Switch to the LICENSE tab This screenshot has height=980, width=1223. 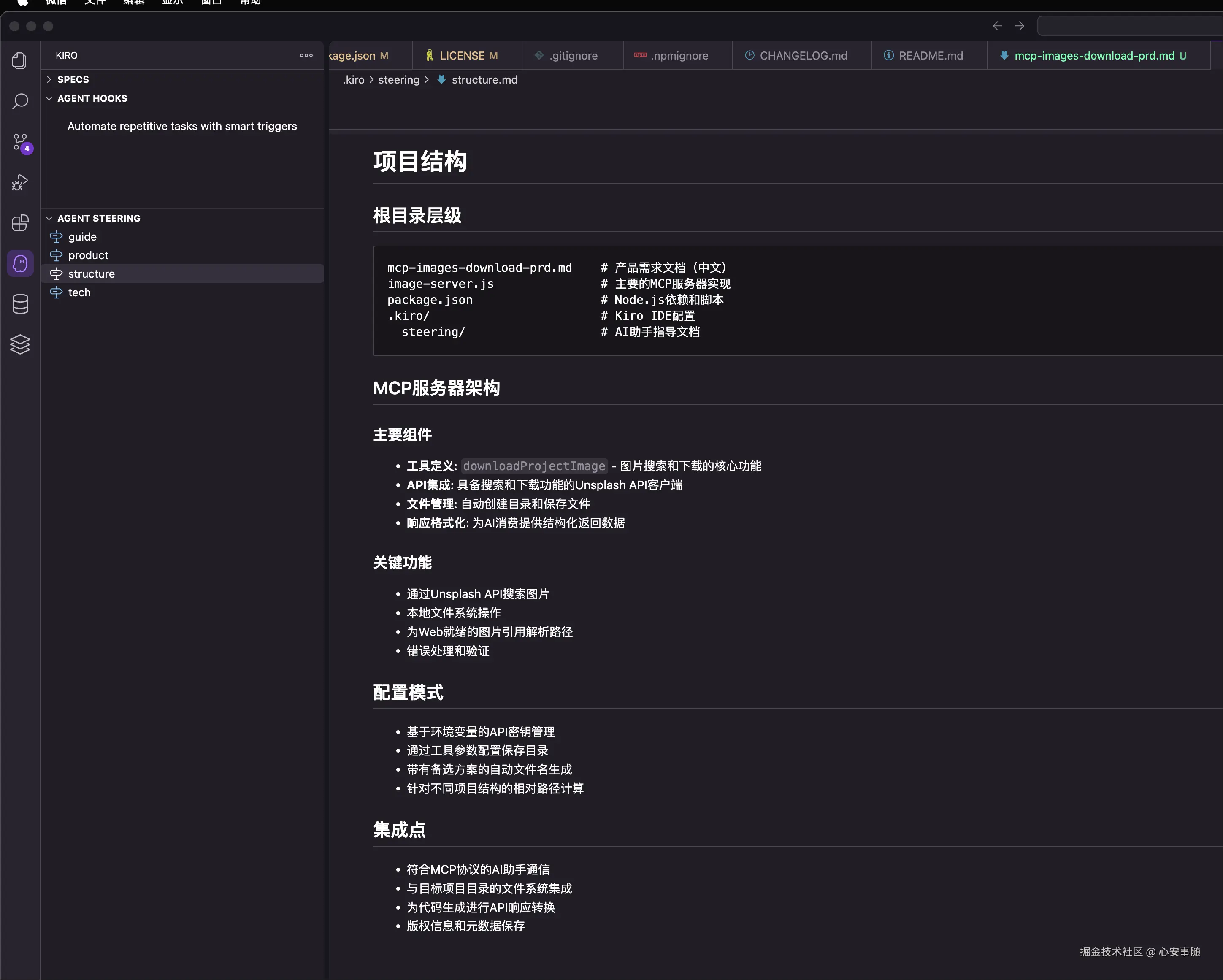[462, 56]
